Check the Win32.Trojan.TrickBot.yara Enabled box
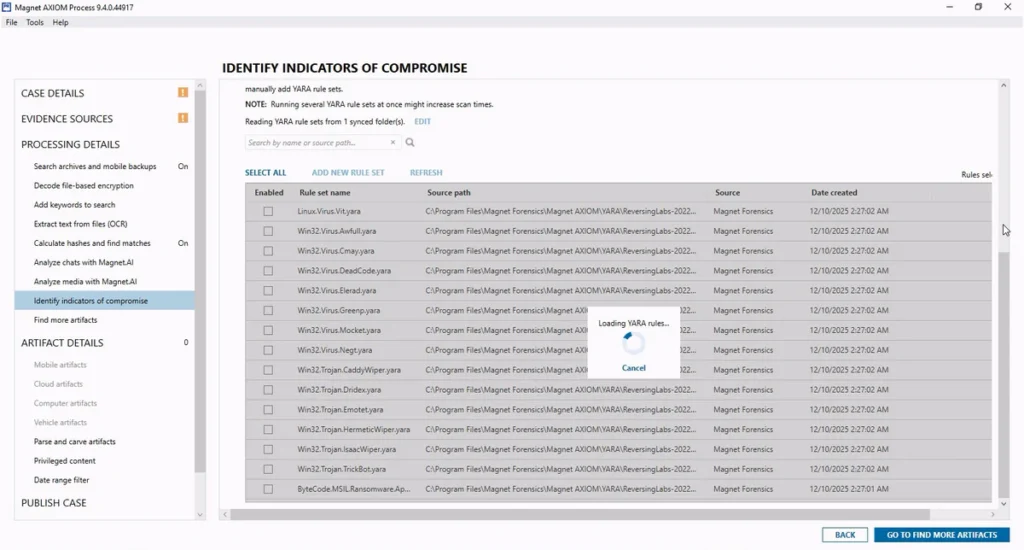Viewport: 1024px width, 550px height. [268, 469]
